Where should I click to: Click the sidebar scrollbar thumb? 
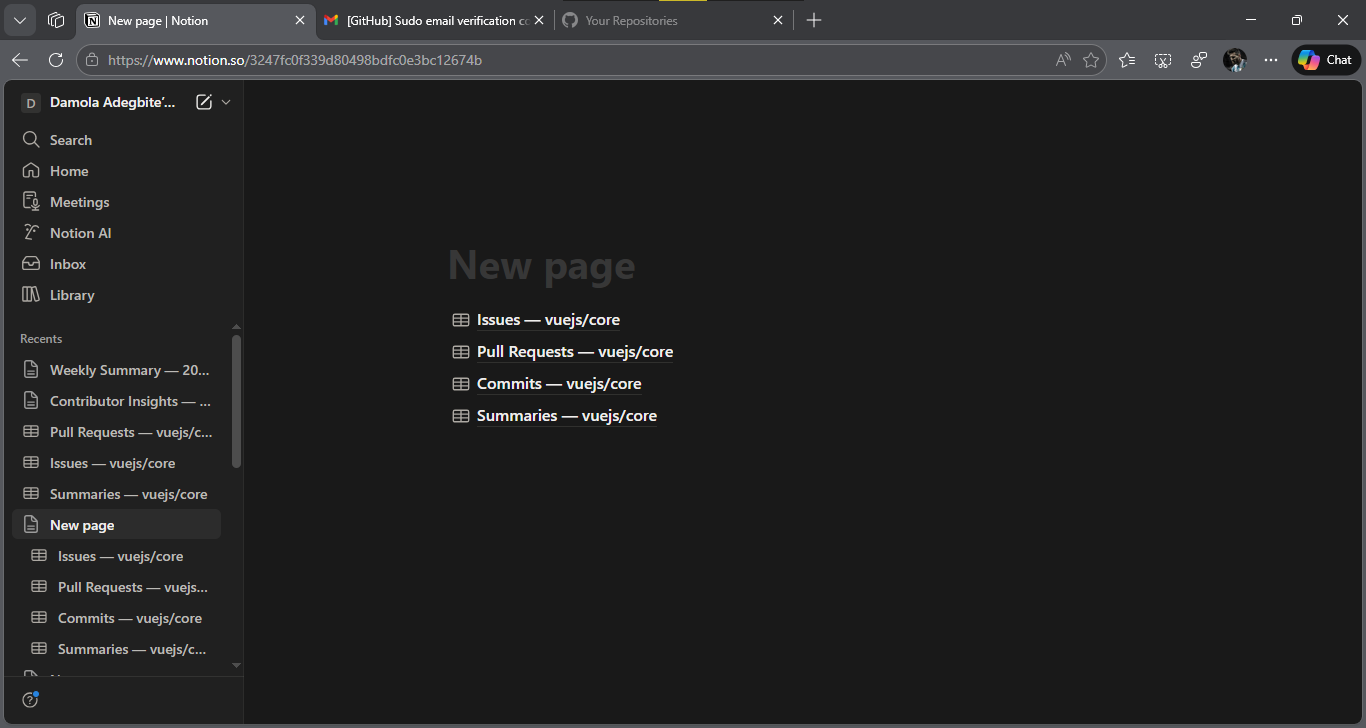coord(237,401)
